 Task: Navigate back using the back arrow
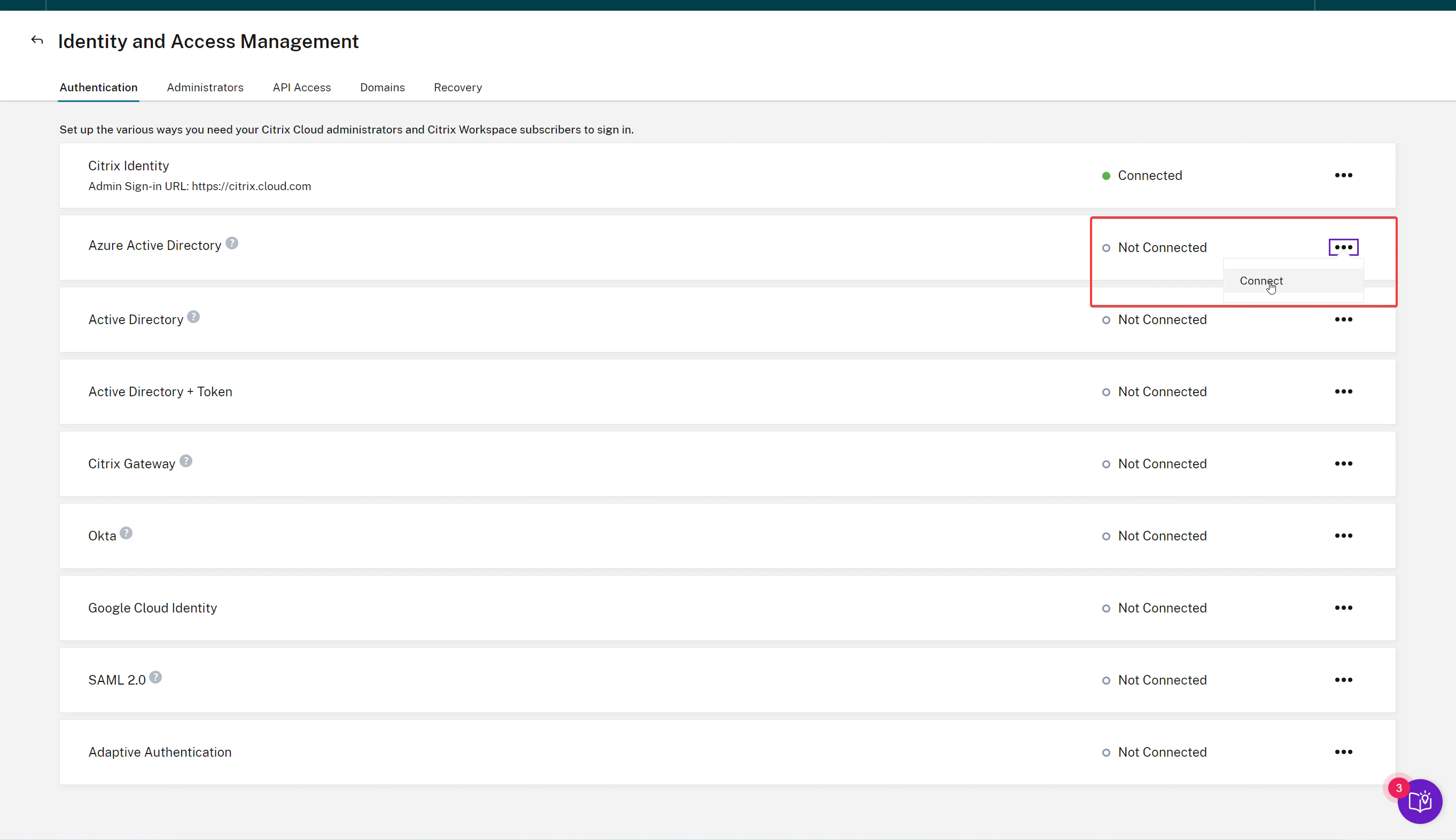pyautogui.click(x=37, y=40)
